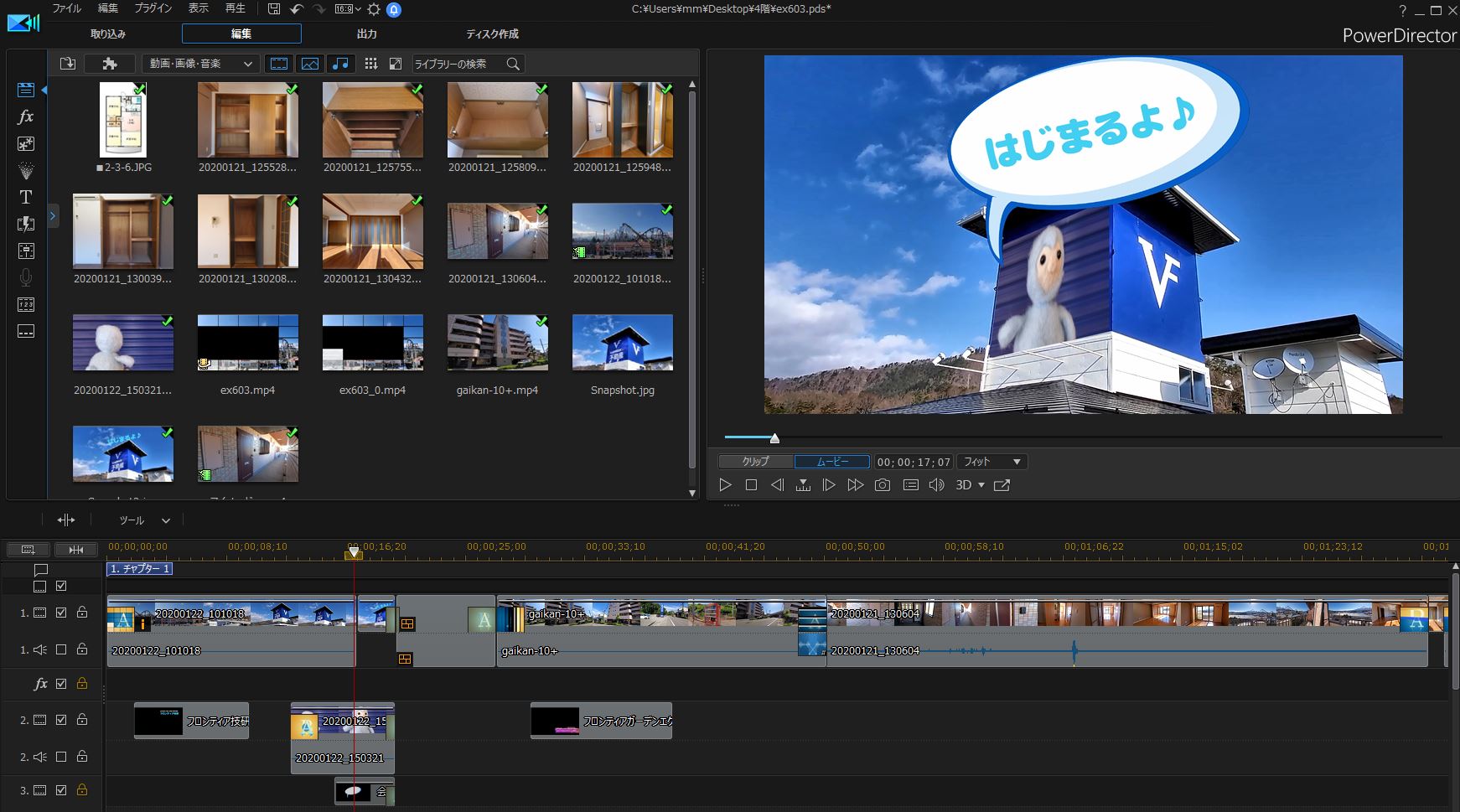Unlock the fx track lock

click(x=82, y=684)
